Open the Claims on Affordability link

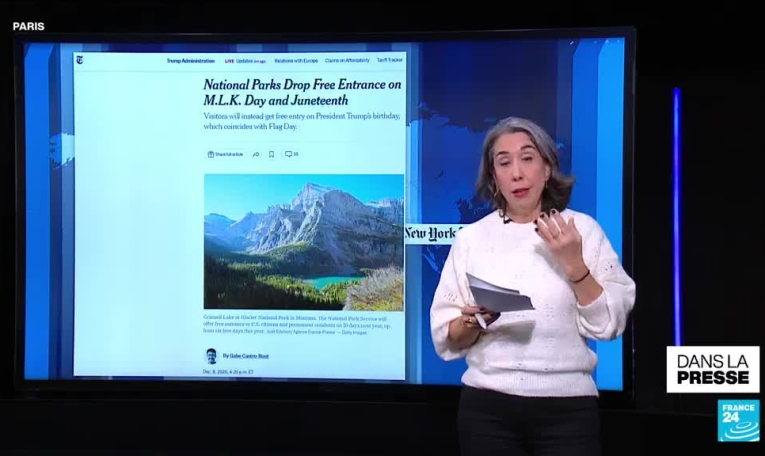pyautogui.click(x=347, y=60)
